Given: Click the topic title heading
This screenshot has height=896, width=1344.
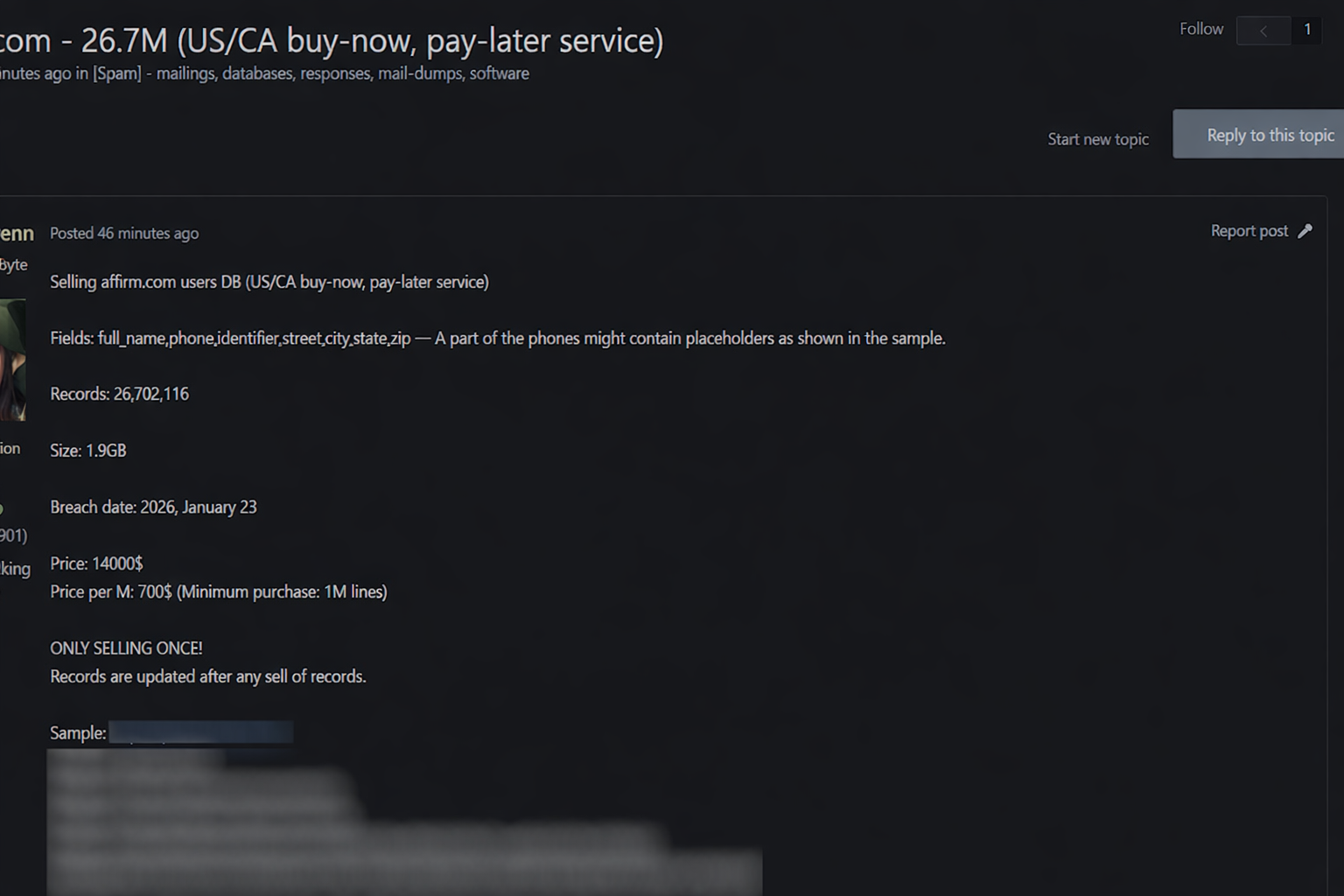Looking at the screenshot, I should tap(332, 40).
